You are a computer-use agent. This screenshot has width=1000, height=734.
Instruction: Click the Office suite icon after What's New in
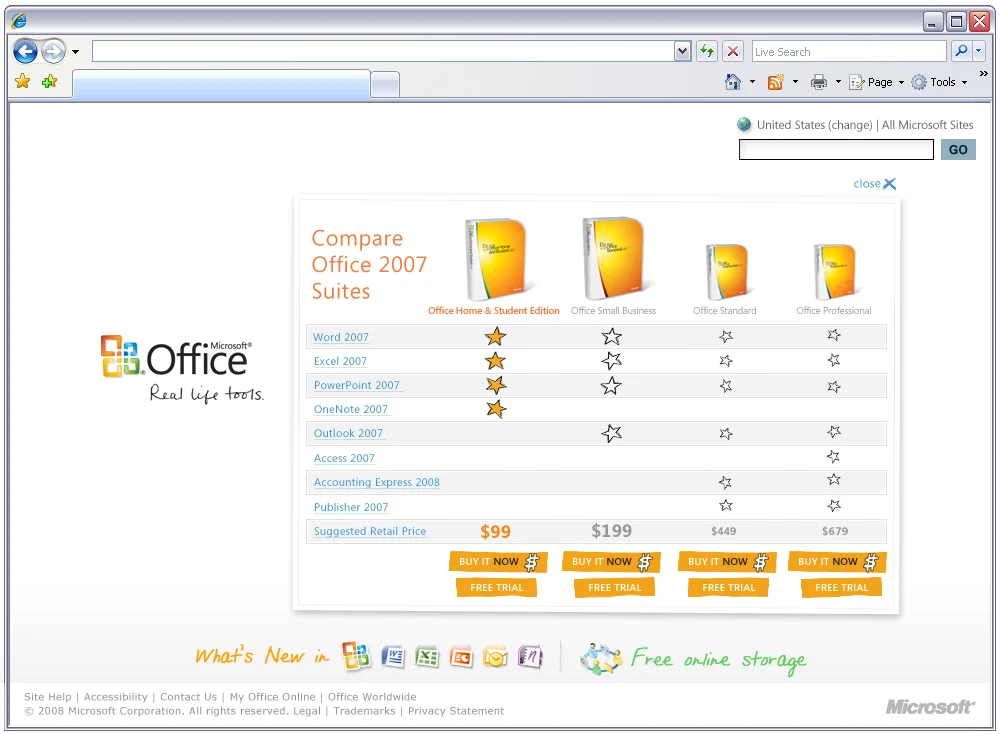coord(356,656)
